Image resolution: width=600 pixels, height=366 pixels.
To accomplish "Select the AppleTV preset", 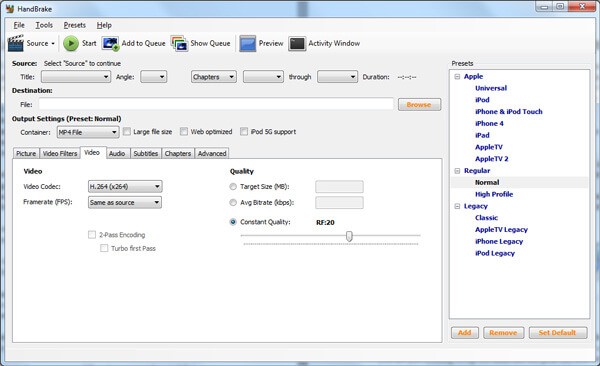I will [x=489, y=147].
